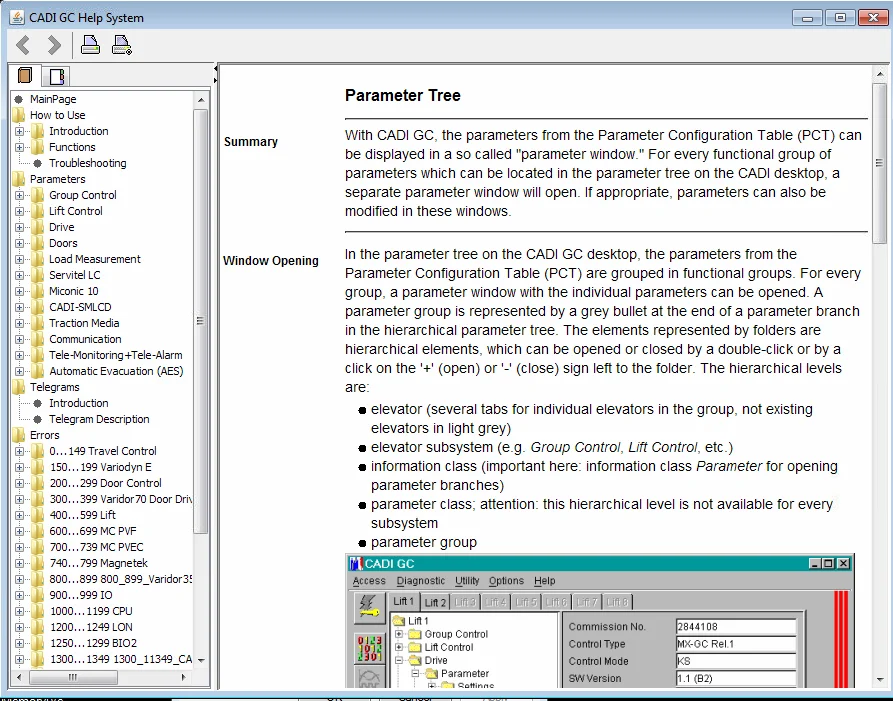Image resolution: width=893 pixels, height=701 pixels.
Task: Click the 600...699 MC PVF folder icon
Action: [38, 531]
